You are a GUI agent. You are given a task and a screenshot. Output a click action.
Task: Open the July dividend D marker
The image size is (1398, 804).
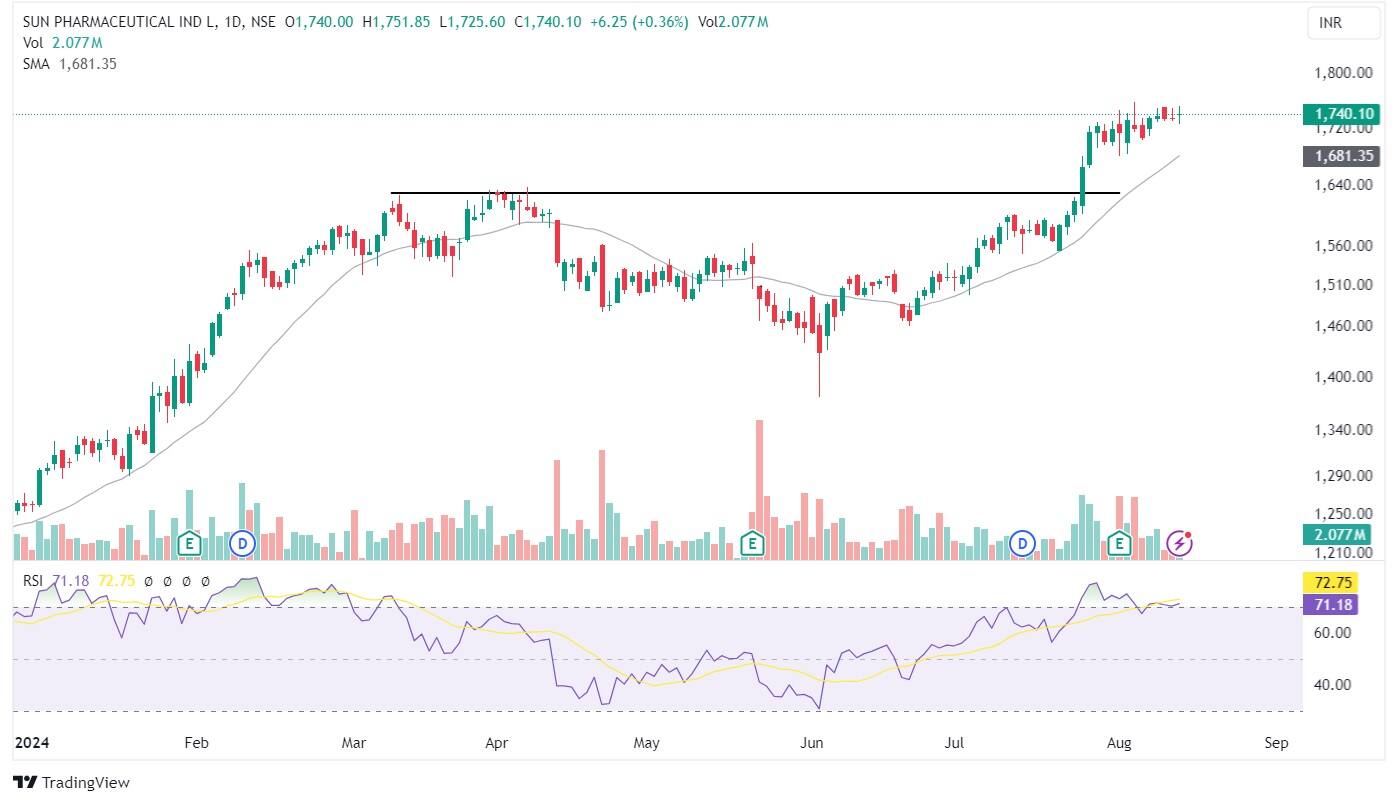pos(1022,544)
